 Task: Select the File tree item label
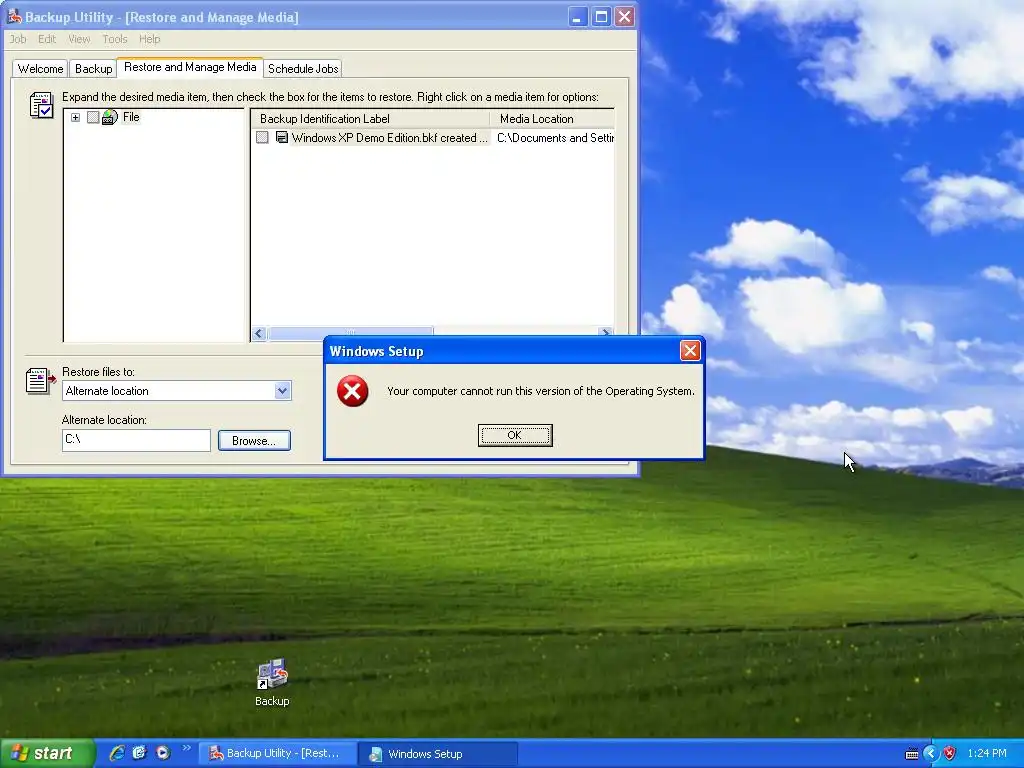(x=131, y=117)
